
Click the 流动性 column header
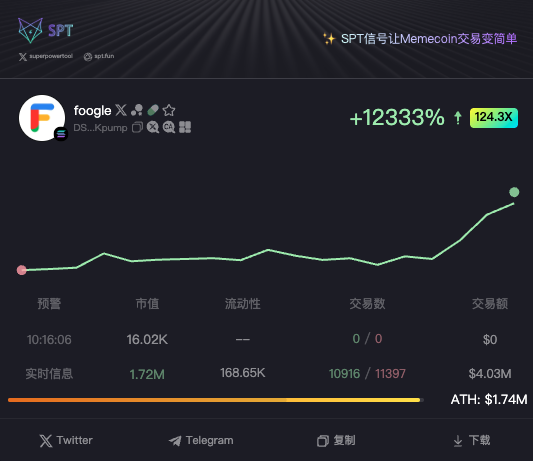243,304
